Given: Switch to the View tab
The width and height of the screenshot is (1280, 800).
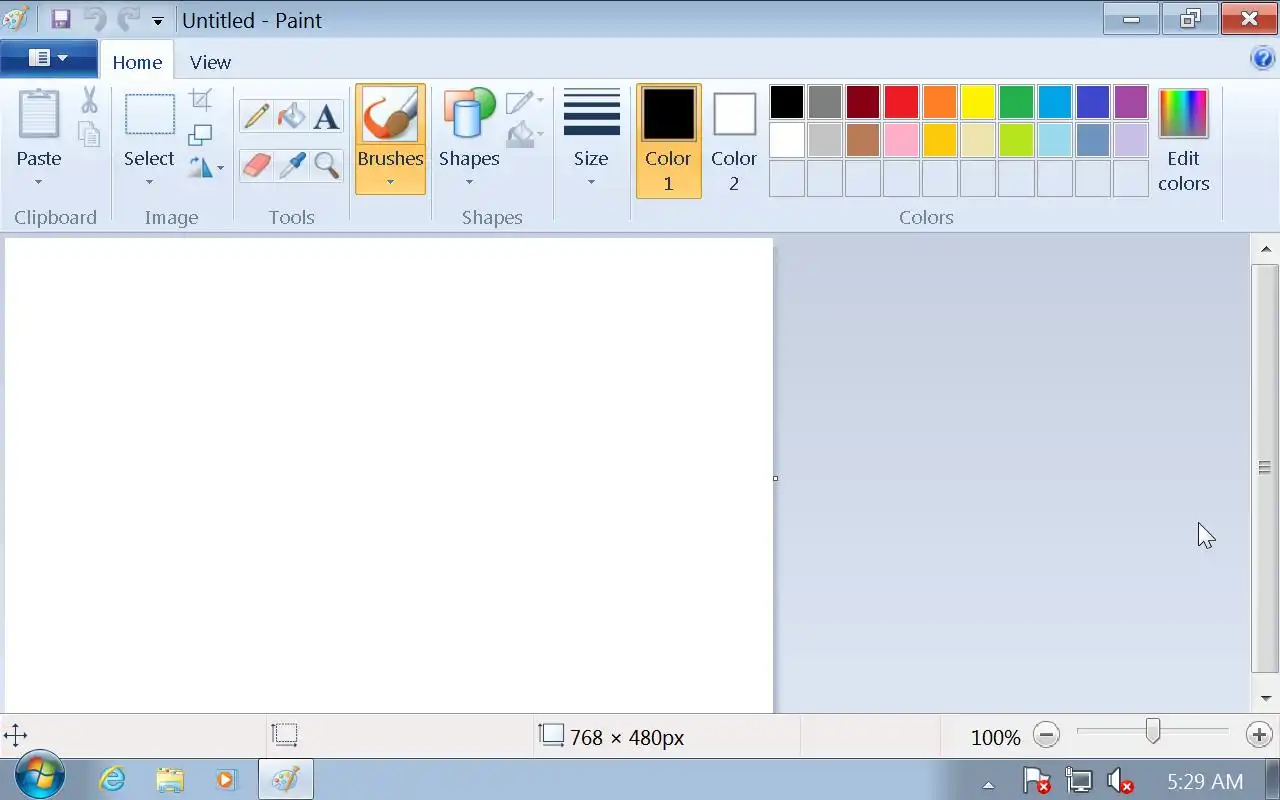Looking at the screenshot, I should 210,61.
